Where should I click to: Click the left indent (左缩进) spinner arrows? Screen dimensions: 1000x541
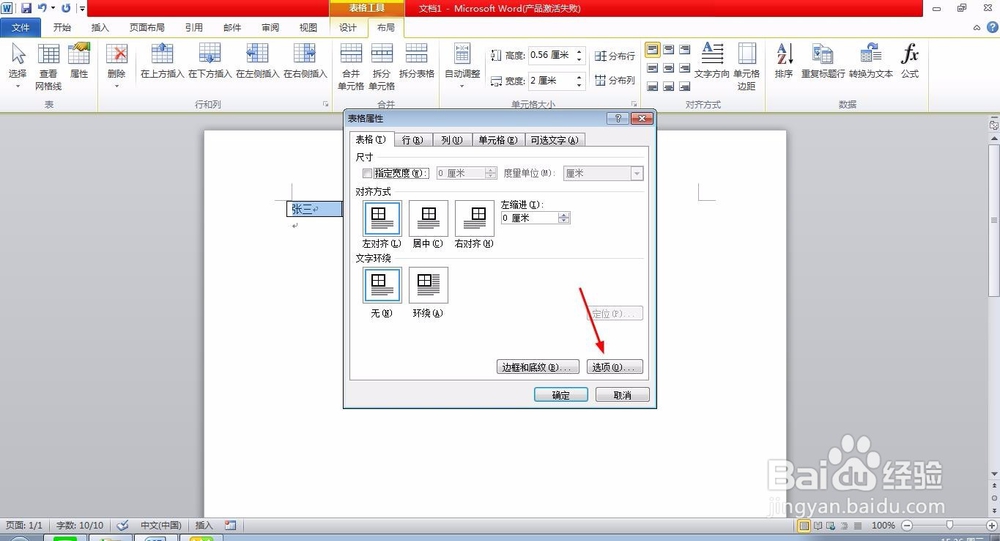564,218
